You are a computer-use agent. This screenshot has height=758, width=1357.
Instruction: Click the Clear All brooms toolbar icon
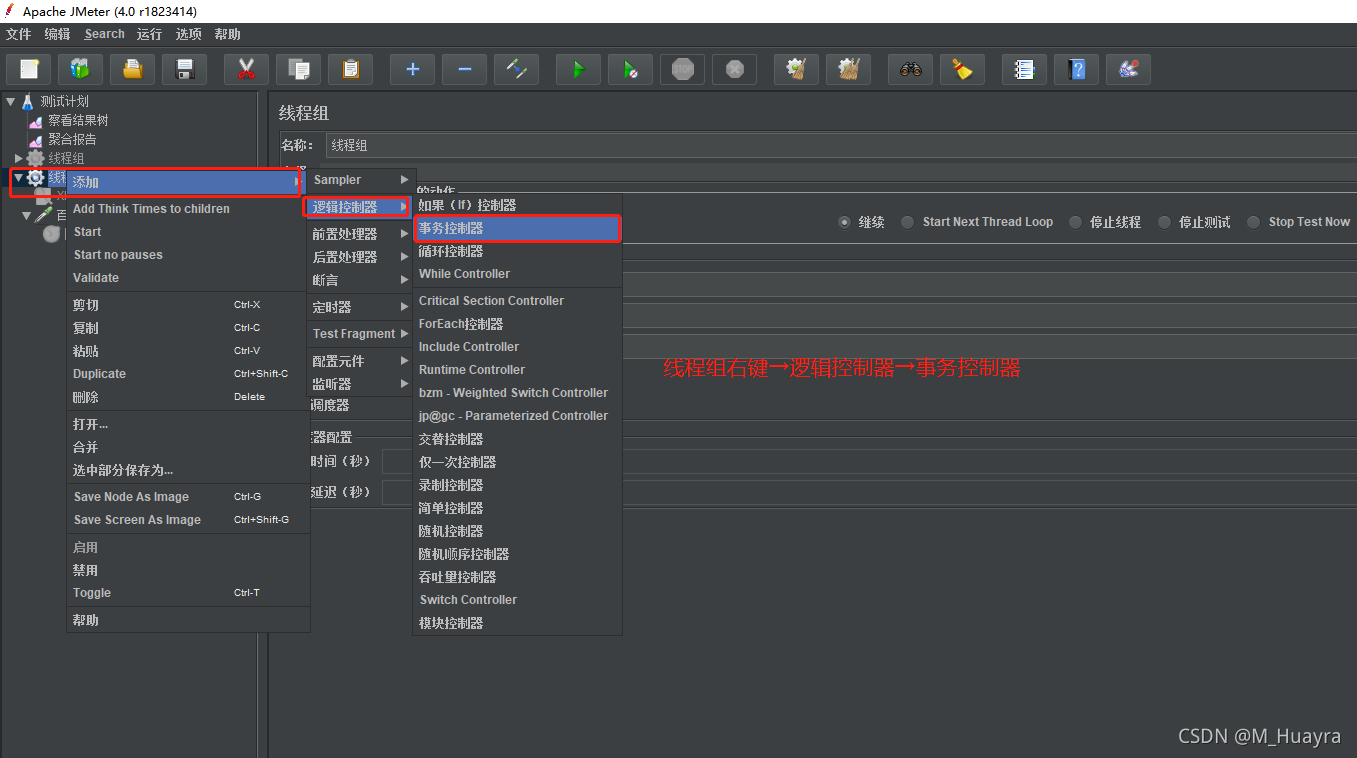(848, 69)
